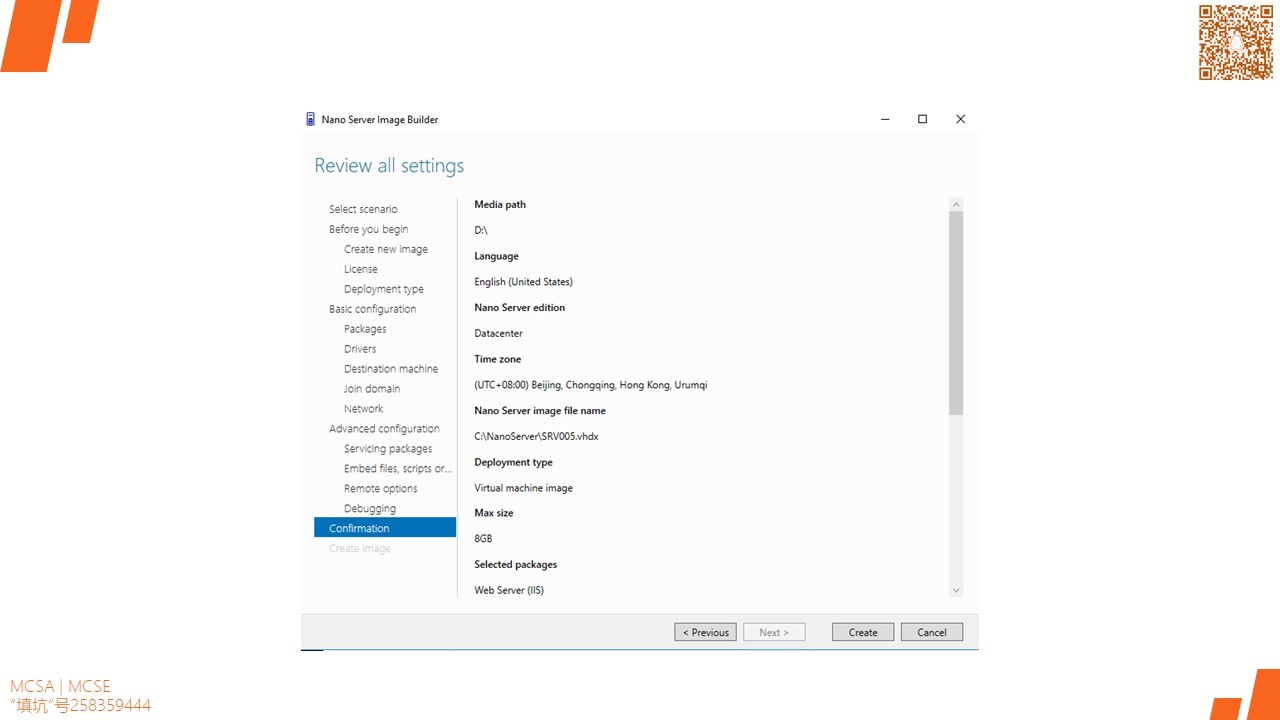This screenshot has width=1280, height=720.
Task: Click the Media path label
Action: pos(500,204)
